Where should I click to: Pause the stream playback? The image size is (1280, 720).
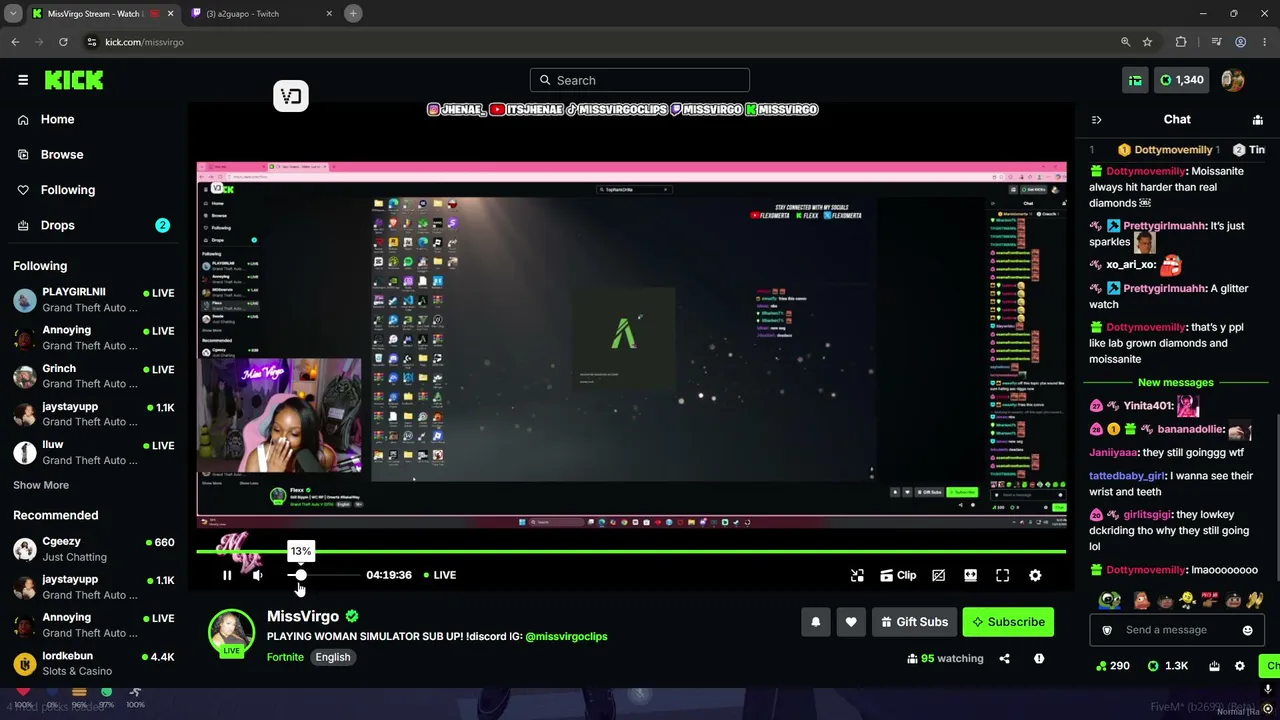click(x=227, y=575)
